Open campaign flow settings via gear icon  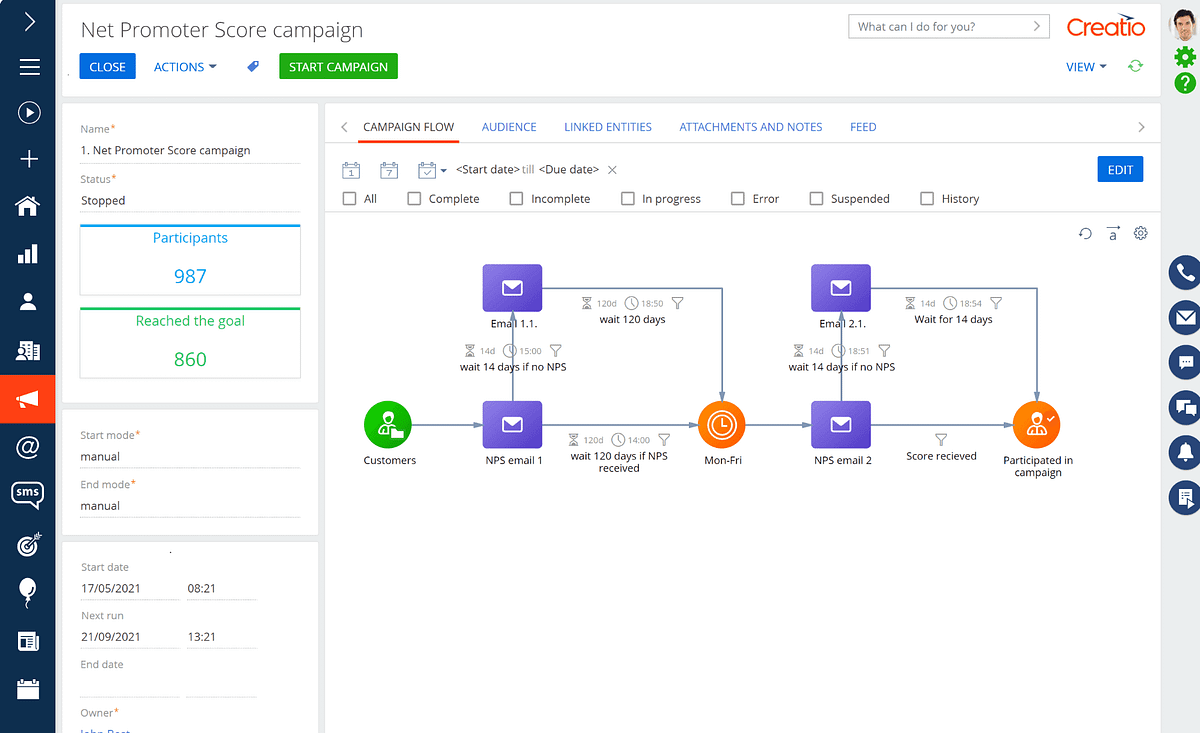pos(1140,232)
